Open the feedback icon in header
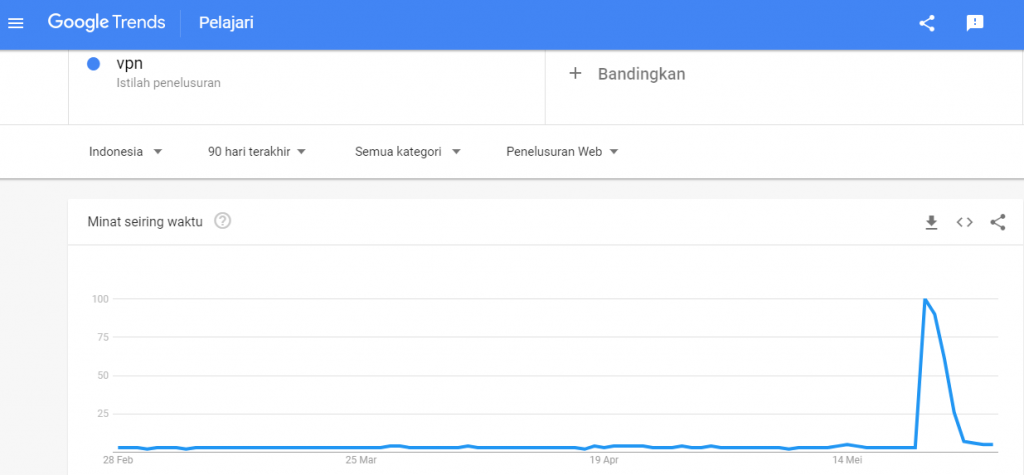 coord(974,24)
